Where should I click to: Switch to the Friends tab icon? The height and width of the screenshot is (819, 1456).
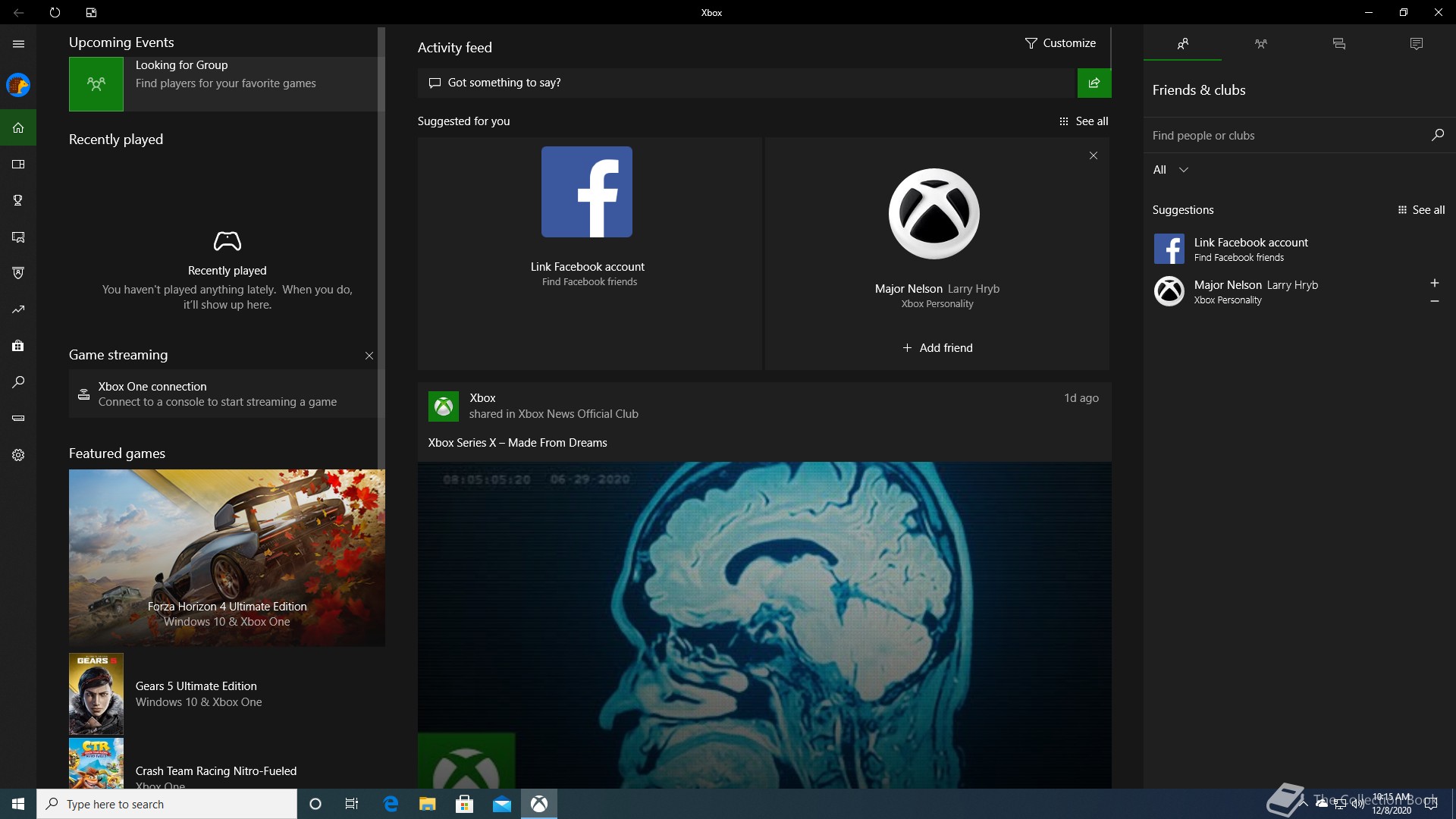(1182, 44)
